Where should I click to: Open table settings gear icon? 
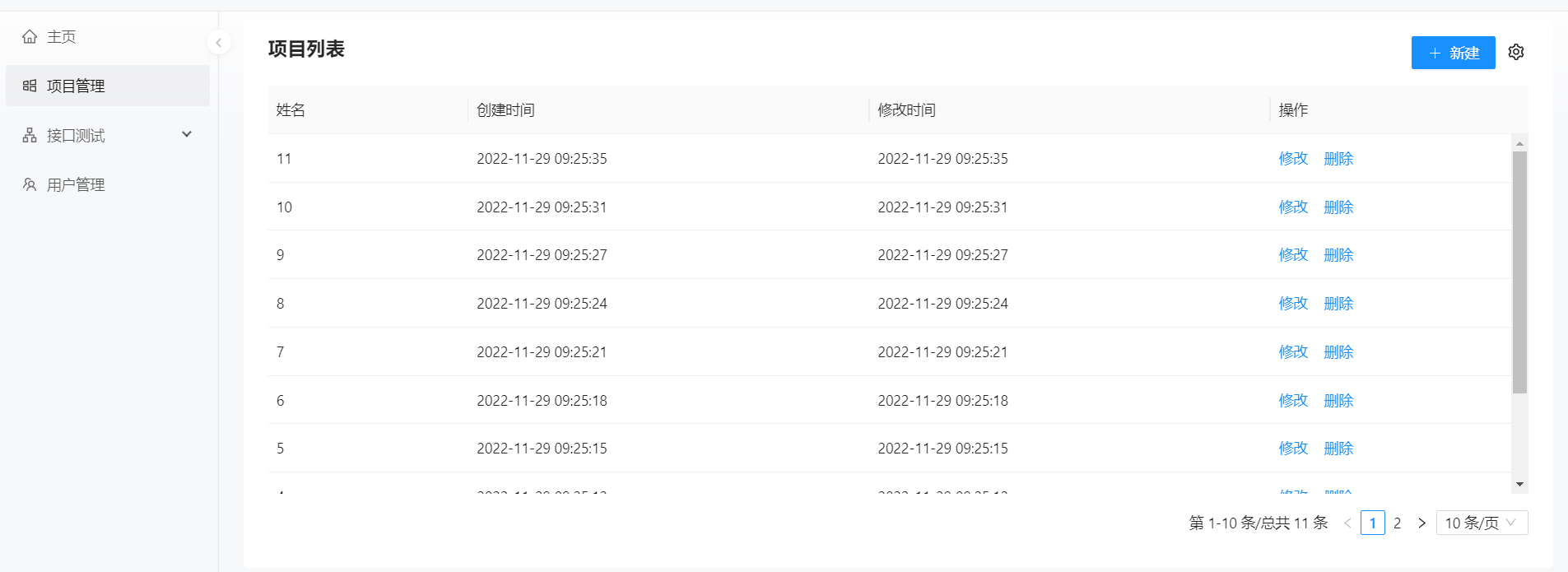coord(1516,52)
